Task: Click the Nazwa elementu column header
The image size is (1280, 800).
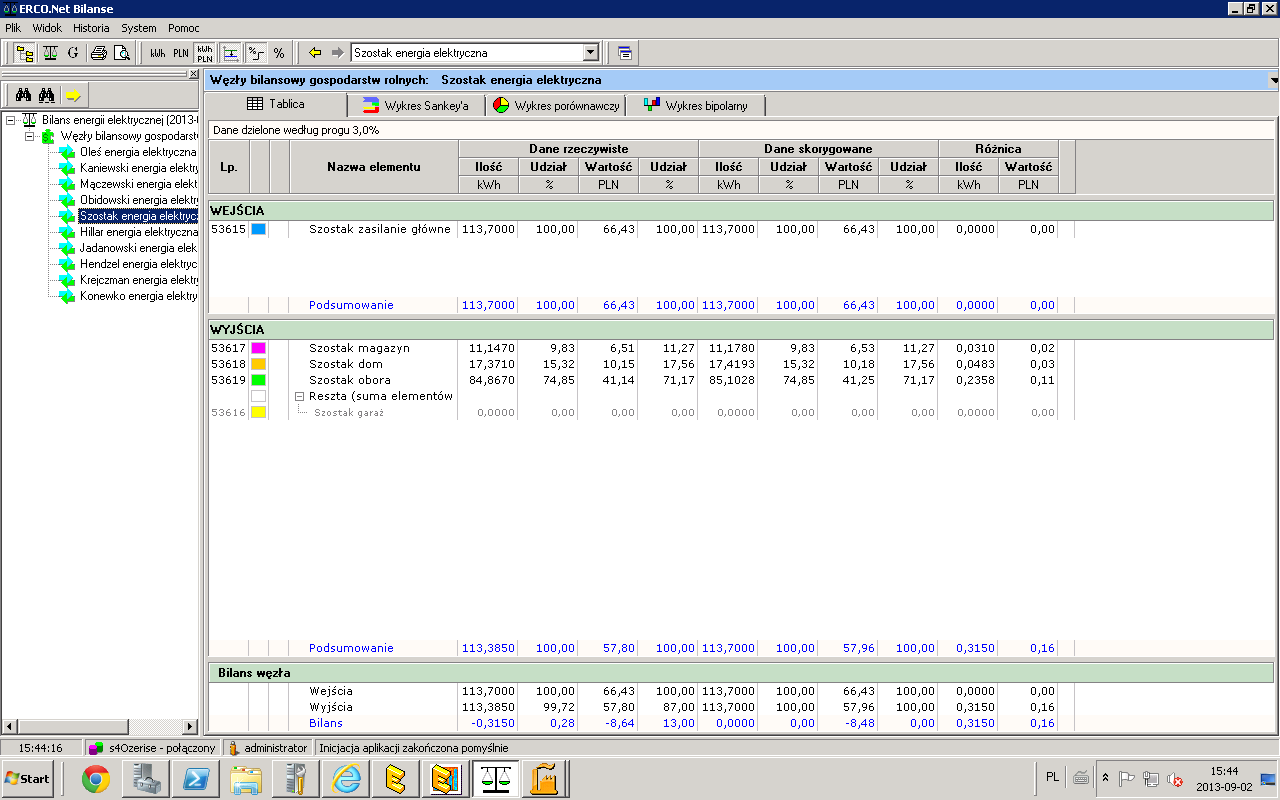Action: pyautogui.click(x=373, y=166)
